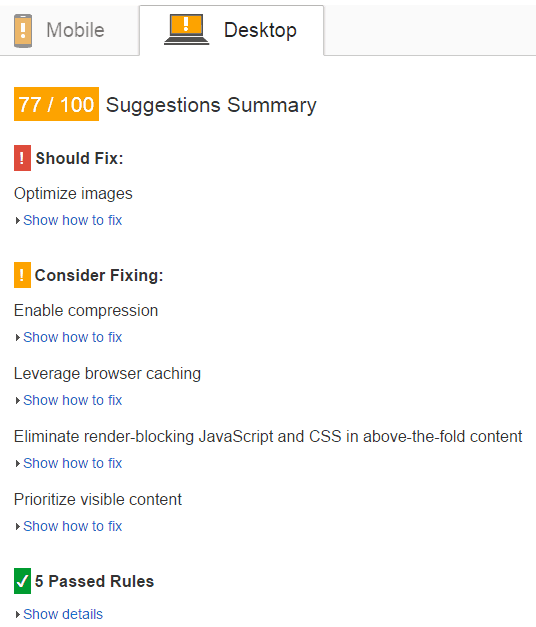The height and width of the screenshot is (627, 536).
Task: Click the disclosure triangle under Optimize images
Action: click(x=18, y=221)
